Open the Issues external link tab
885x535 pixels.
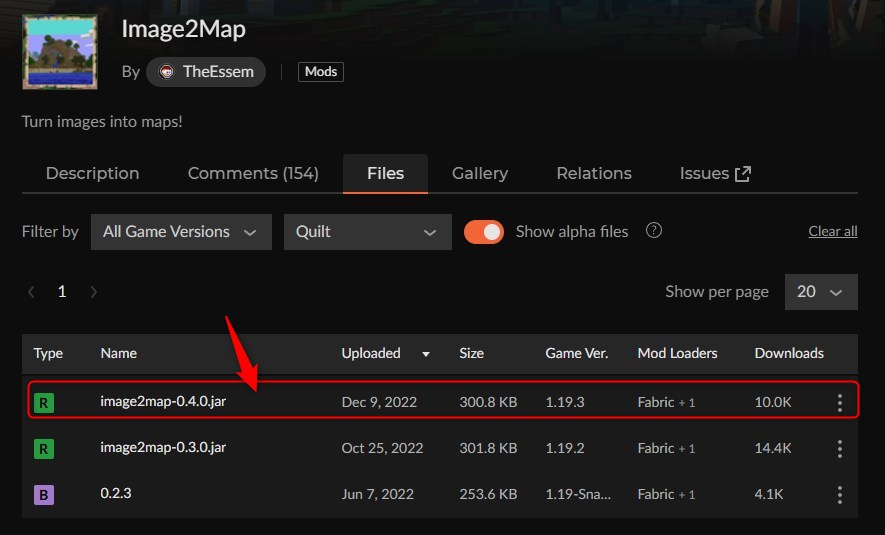(x=715, y=173)
